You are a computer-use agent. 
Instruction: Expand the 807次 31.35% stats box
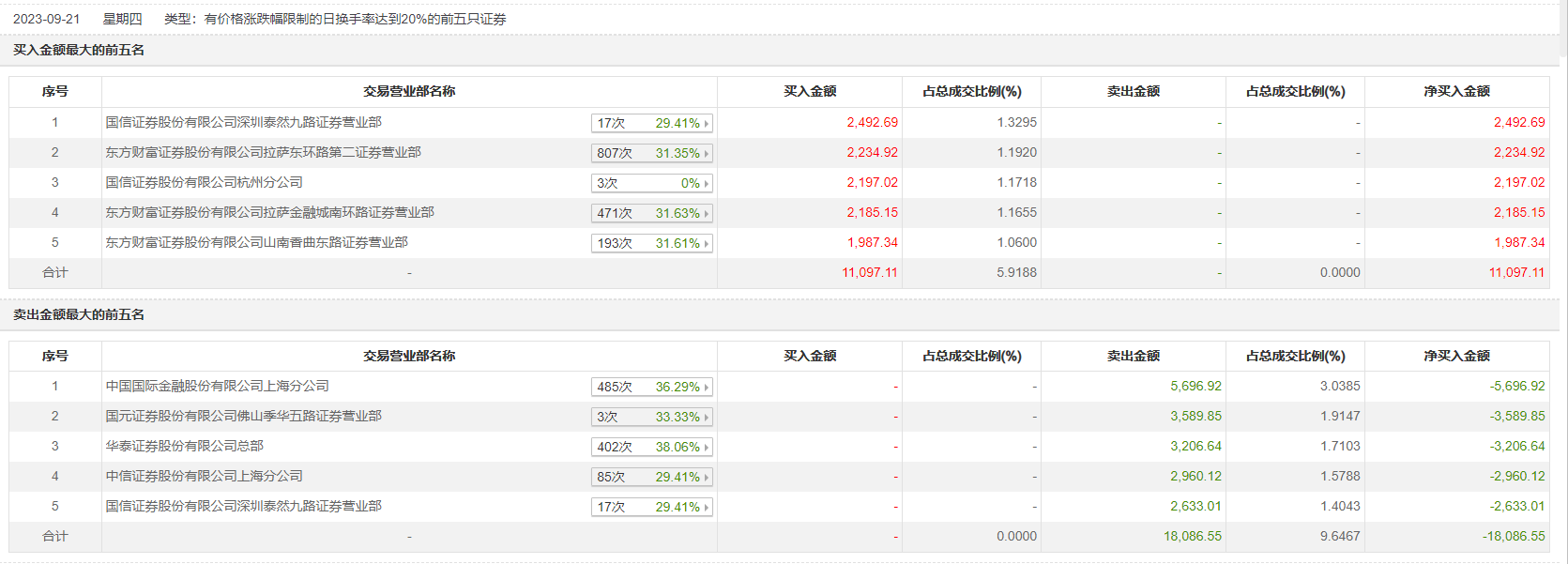tap(652, 153)
